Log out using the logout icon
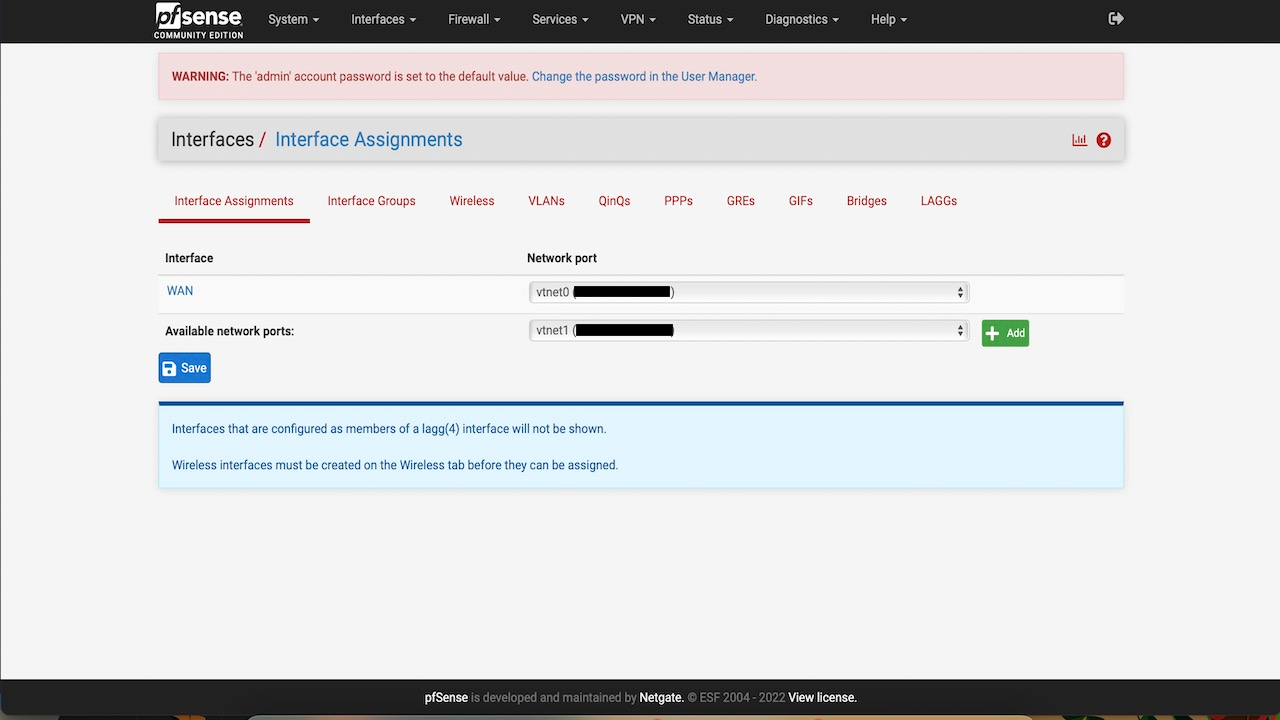This screenshot has width=1280, height=720. pos(1116,18)
